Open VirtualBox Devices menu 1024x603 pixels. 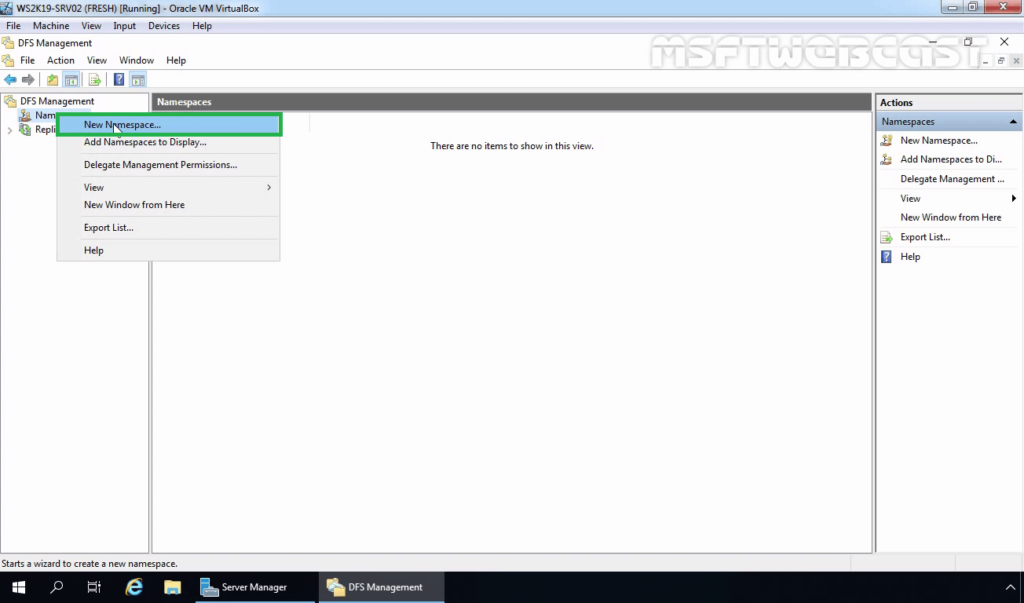pyautogui.click(x=164, y=25)
